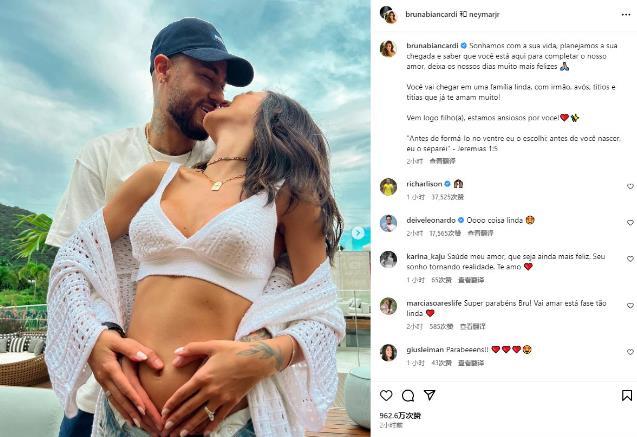This screenshot has height=437, width=637.
Task: Save post with bookmark icon
Action: coord(627,395)
